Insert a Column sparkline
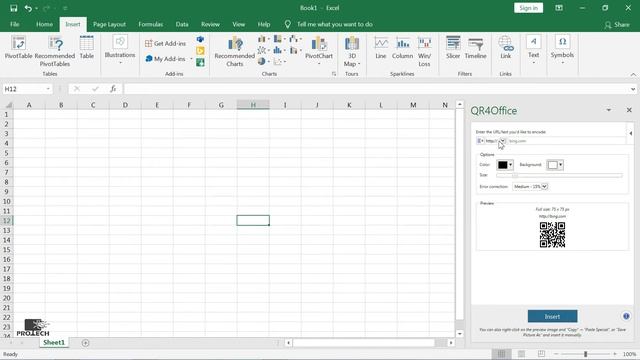 pyautogui.click(x=402, y=48)
